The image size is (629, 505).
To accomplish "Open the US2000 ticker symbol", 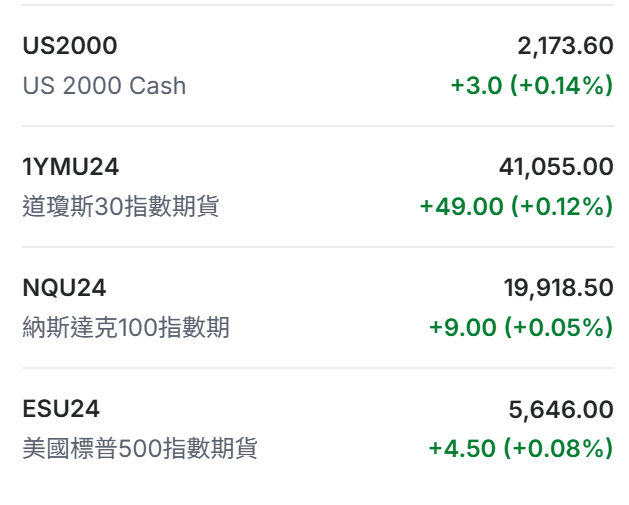I will pyautogui.click(x=70, y=46).
